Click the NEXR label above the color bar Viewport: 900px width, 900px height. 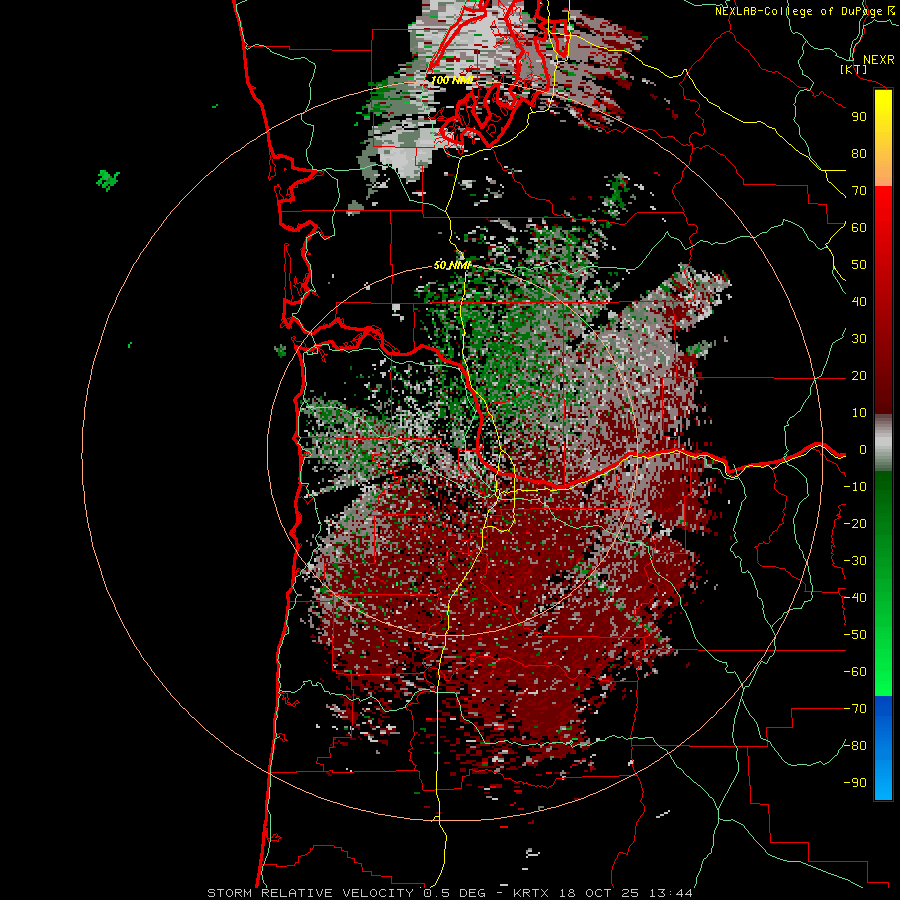879,60
